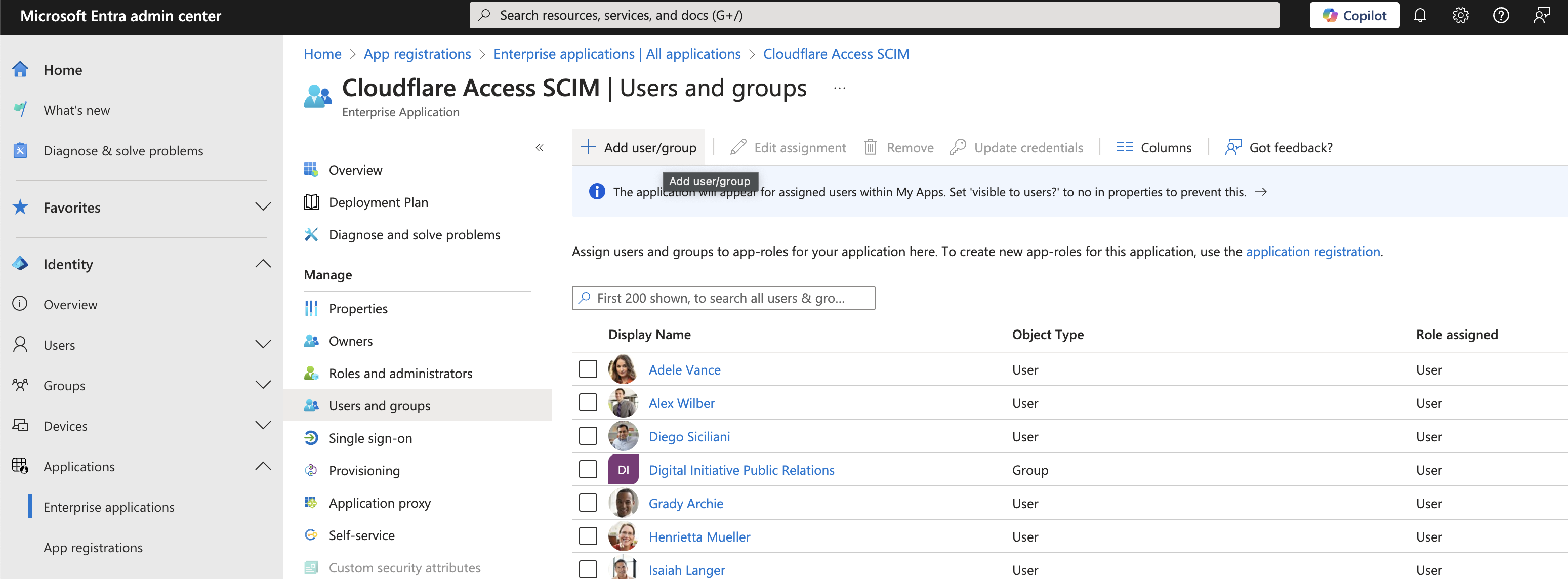Select the Adele Vance row checkbox
The height and width of the screenshot is (579, 1568).
[x=588, y=369]
